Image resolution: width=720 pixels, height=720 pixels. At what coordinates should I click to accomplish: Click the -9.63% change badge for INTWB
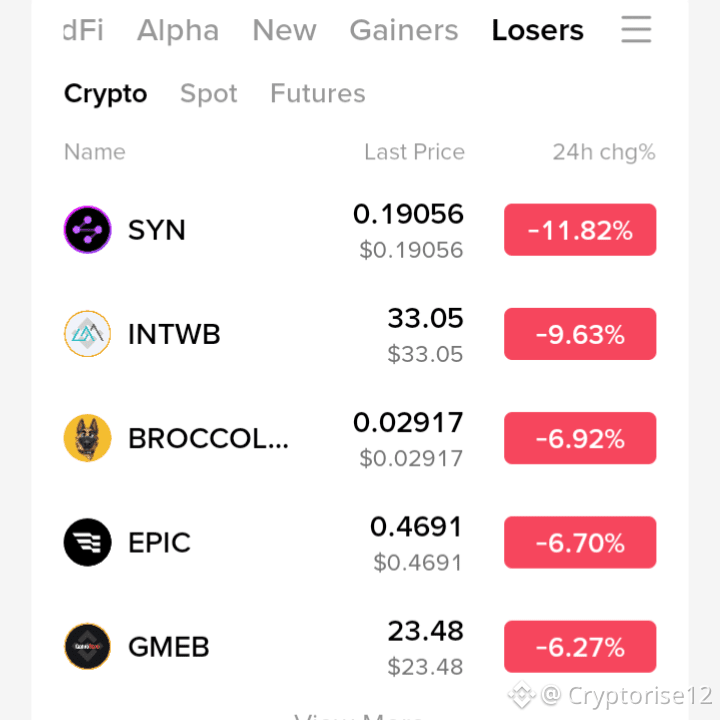580,334
